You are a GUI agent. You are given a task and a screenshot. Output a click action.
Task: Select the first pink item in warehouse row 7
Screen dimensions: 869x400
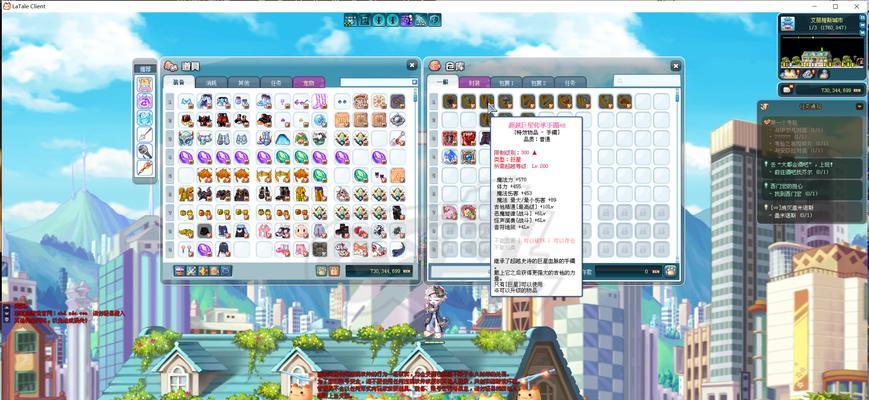(449, 212)
